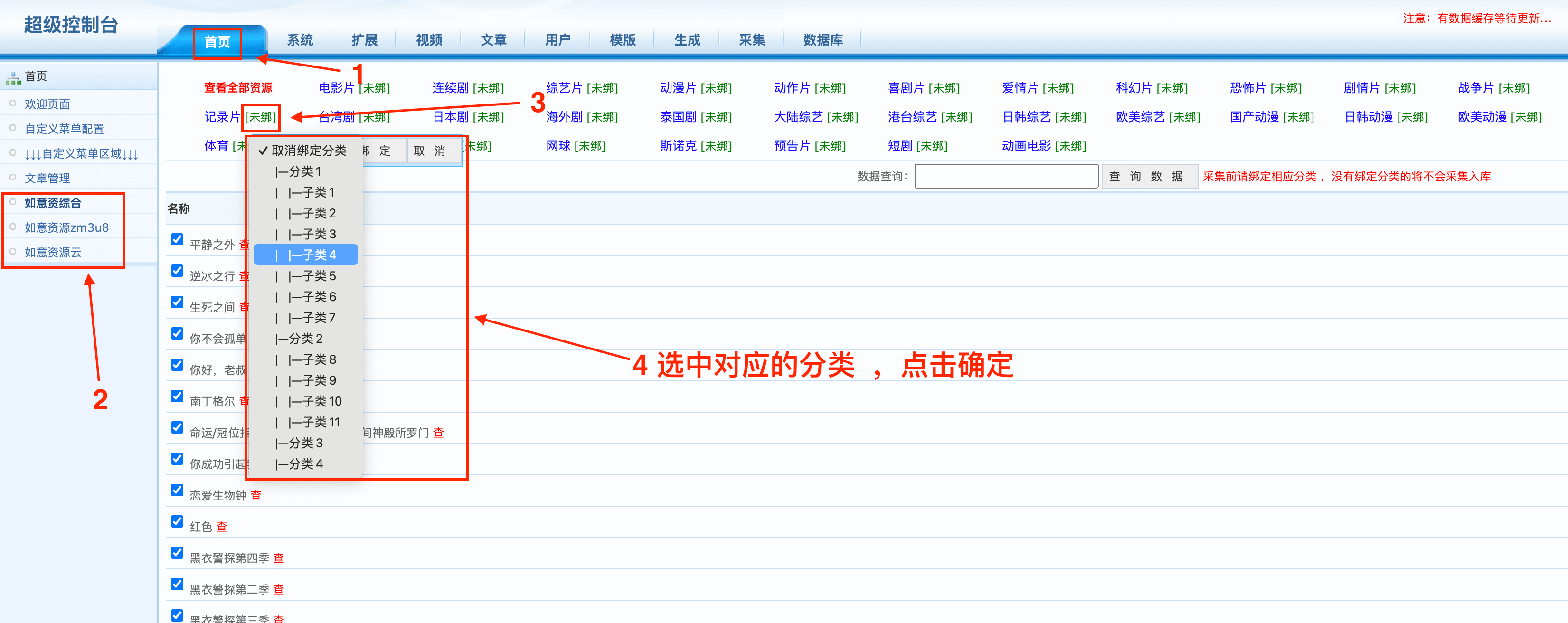The image size is (1568, 623).
Task: Open 查看全部资源 link
Action: [x=238, y=87]
